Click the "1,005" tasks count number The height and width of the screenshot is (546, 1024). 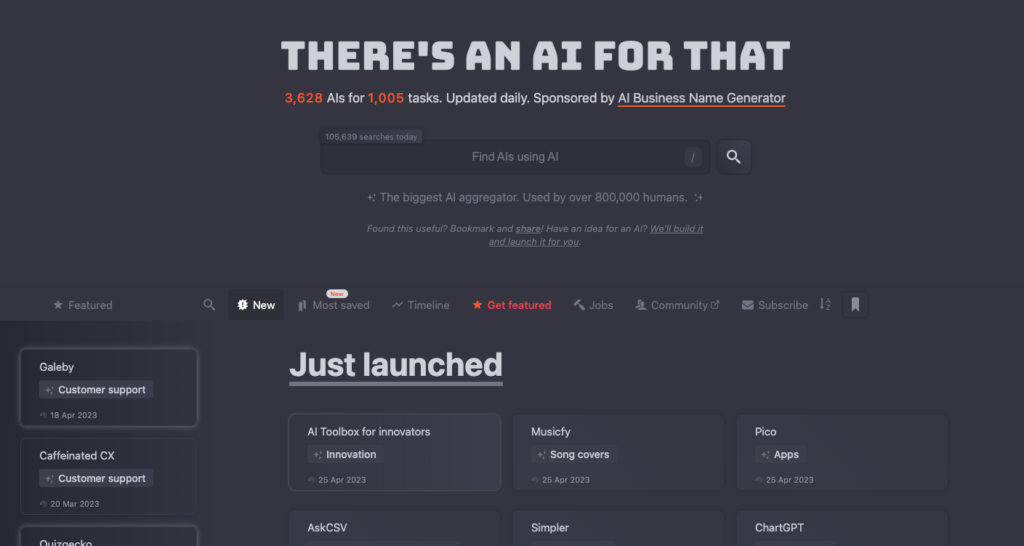click(386, 98)
